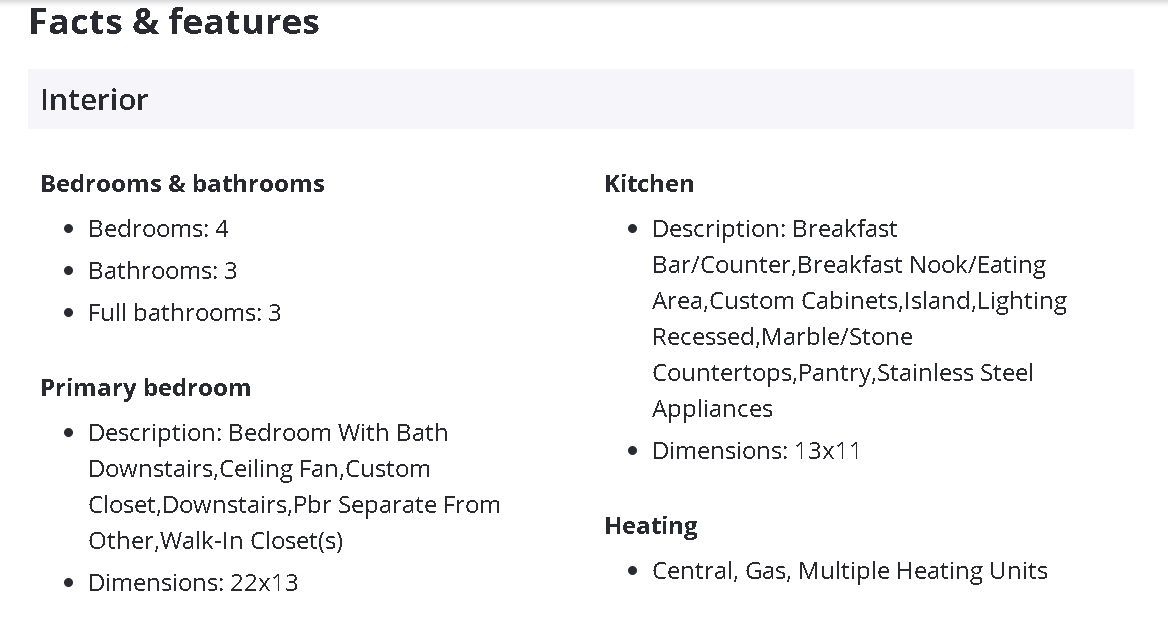Image resolution: width=1168 pixels, height=622 pixels.
Task: Click the Kitchen subheading
Action: point(649,184)
